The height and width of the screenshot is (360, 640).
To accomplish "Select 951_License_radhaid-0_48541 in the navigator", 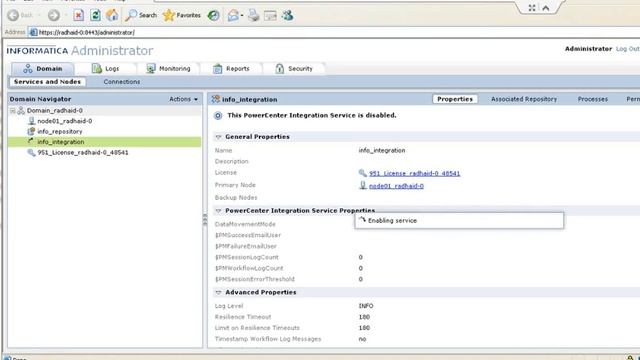I will [x=83, y=153].
